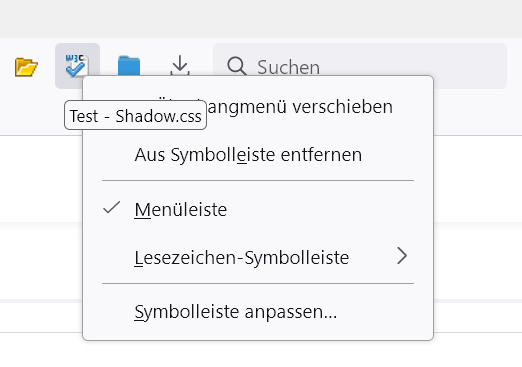The image size is (522, 367).
Task: Click the yellow open-folder toolbar icon
Action: (26, 67)
